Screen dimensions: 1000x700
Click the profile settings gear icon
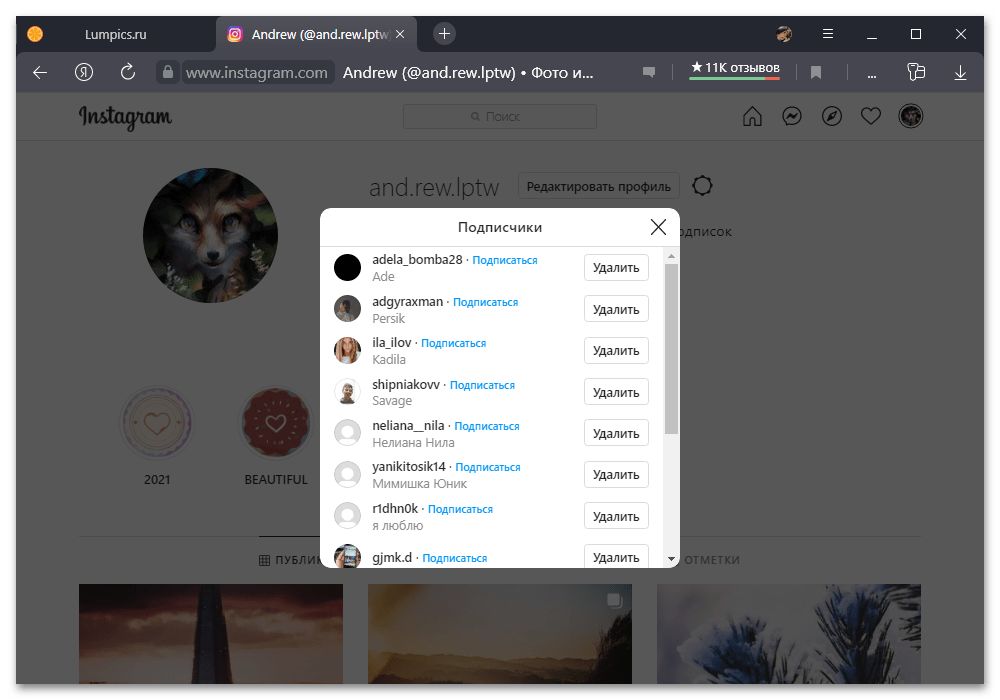click(x=703, y=186)
